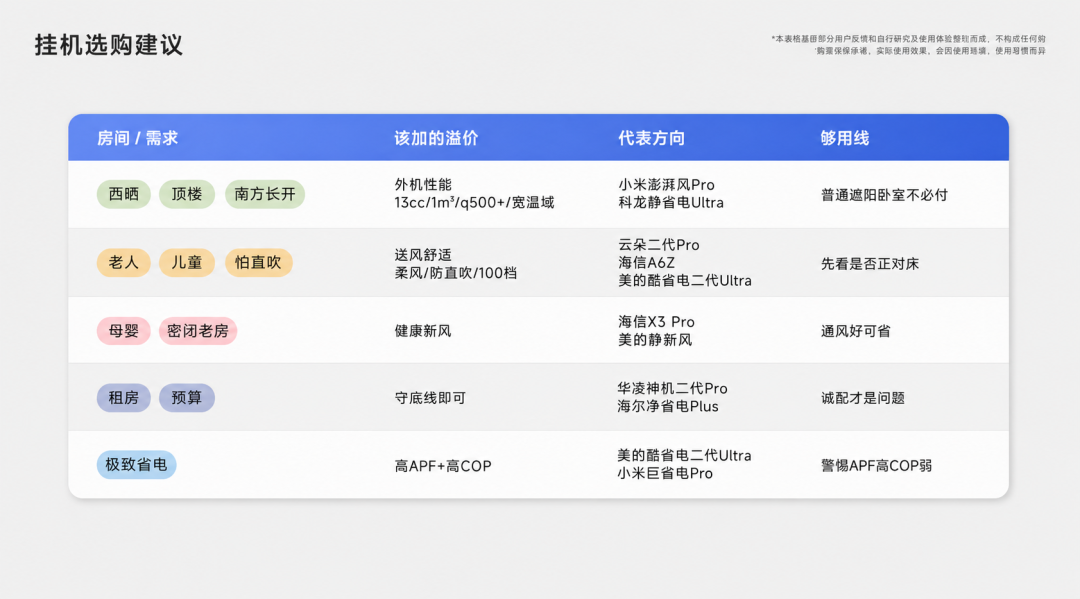Image resolution: width=1080 pixels, height=599 pixels.
Task: Click the 南方长开 tag
Action: pyautogui.click(x=264, y=194)
